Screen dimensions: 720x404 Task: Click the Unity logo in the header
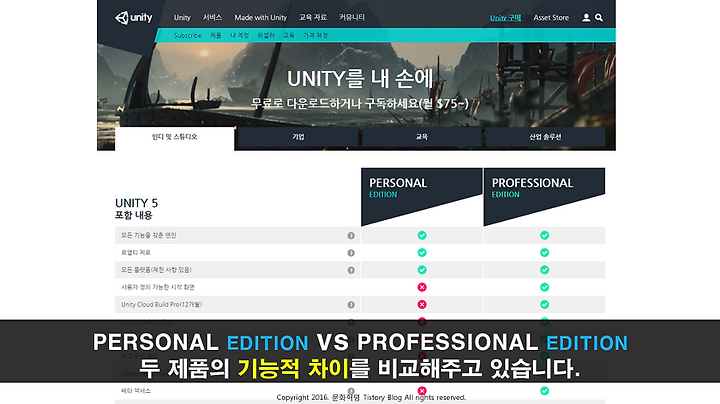[134, 18]
